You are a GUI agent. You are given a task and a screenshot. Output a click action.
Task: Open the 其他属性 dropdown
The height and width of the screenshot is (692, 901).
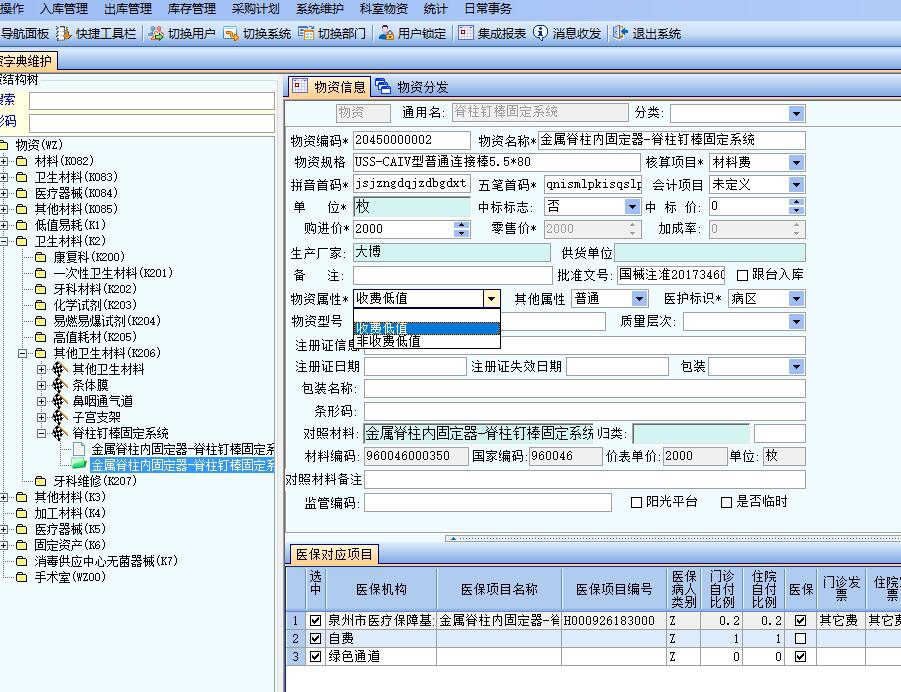(x=639, y=299)
